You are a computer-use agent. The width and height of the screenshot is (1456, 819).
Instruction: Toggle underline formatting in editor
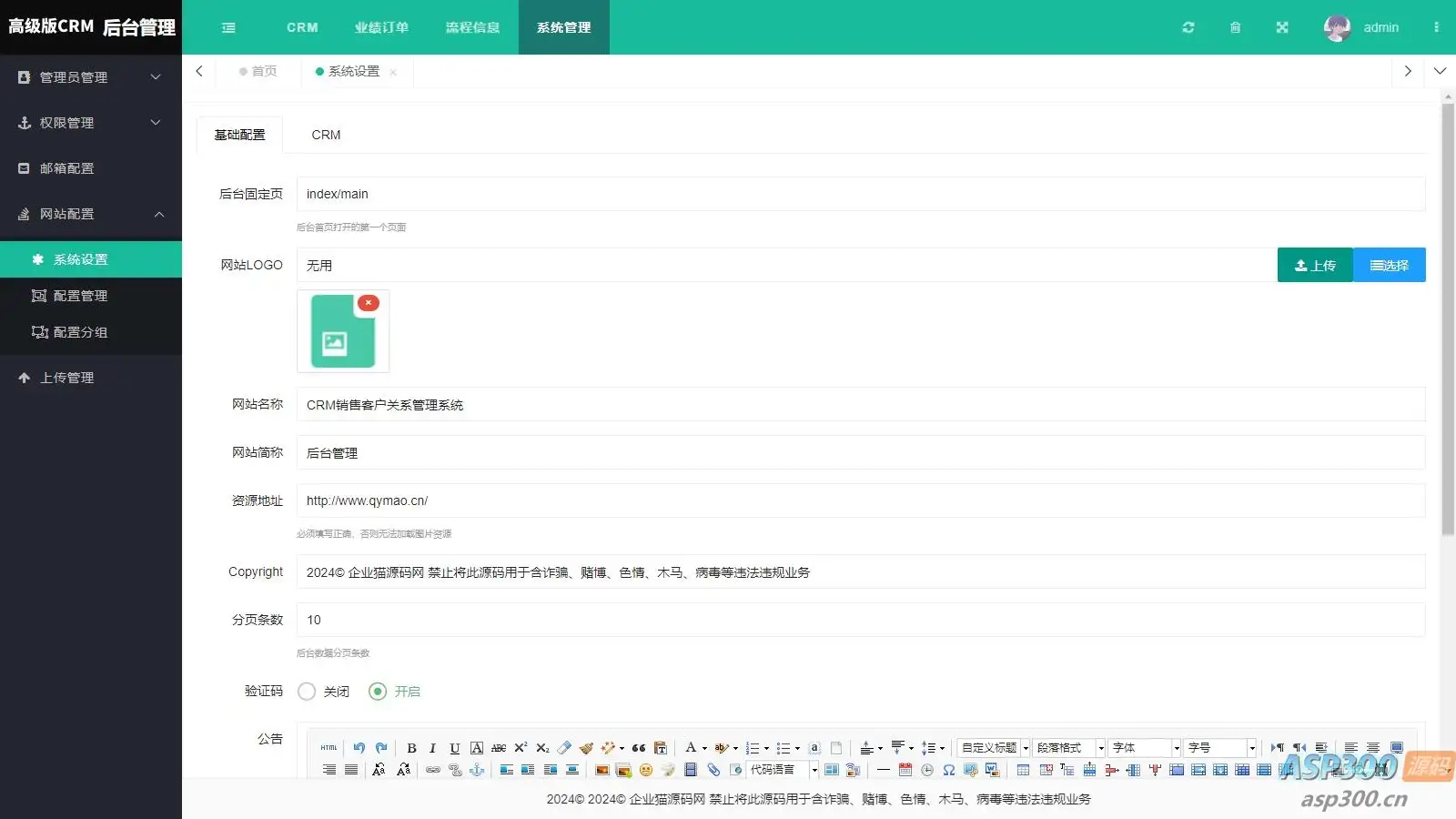click(x=455, y=748)
